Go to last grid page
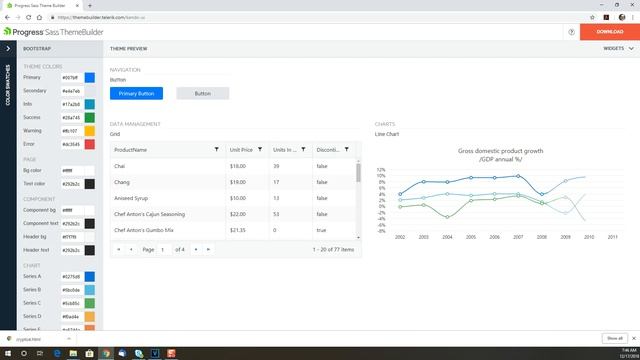This screenshot has height=360, width=640. (x=208, y=249)
